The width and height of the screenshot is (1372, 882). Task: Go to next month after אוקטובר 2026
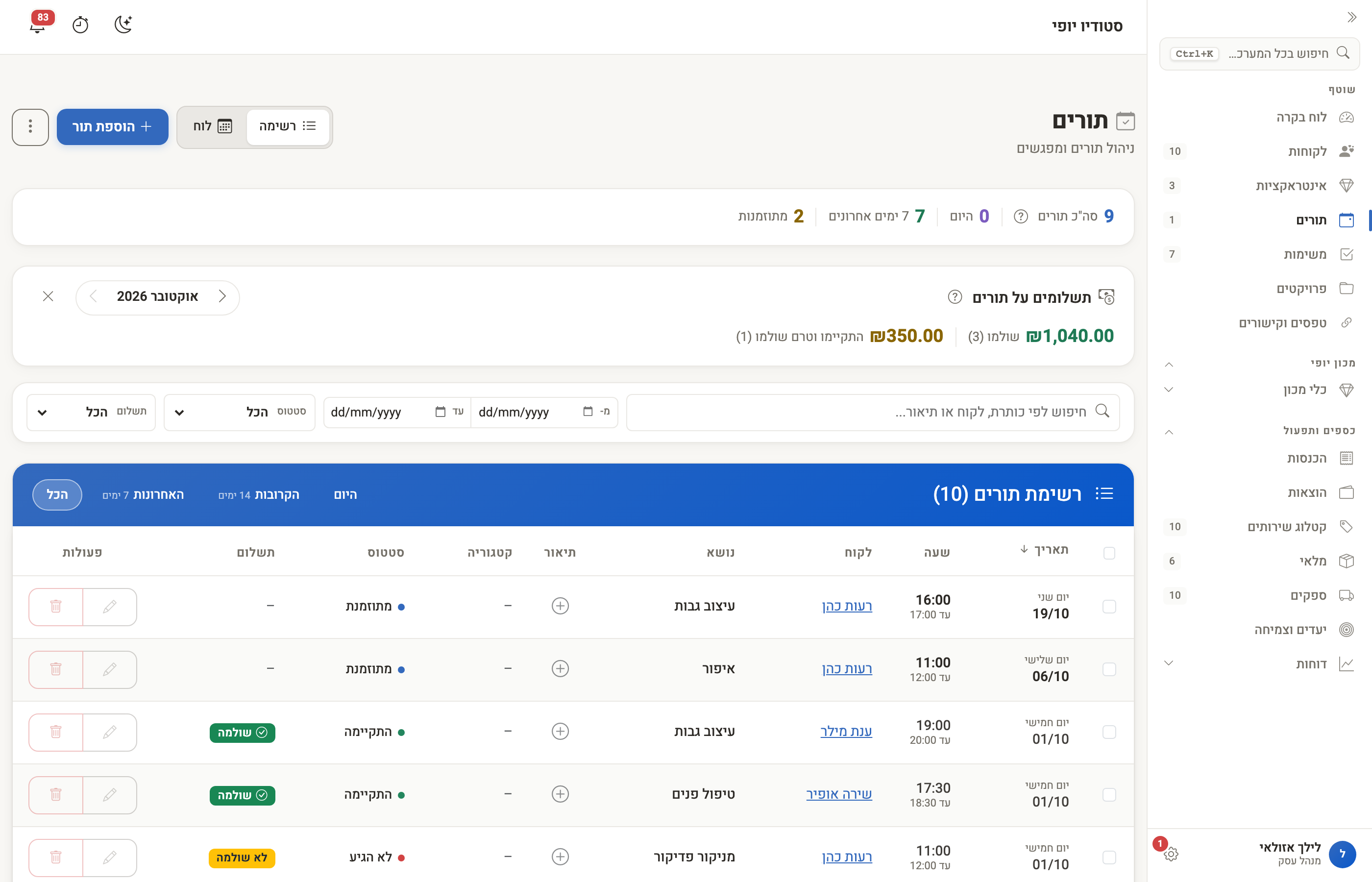tap(93, 296)
